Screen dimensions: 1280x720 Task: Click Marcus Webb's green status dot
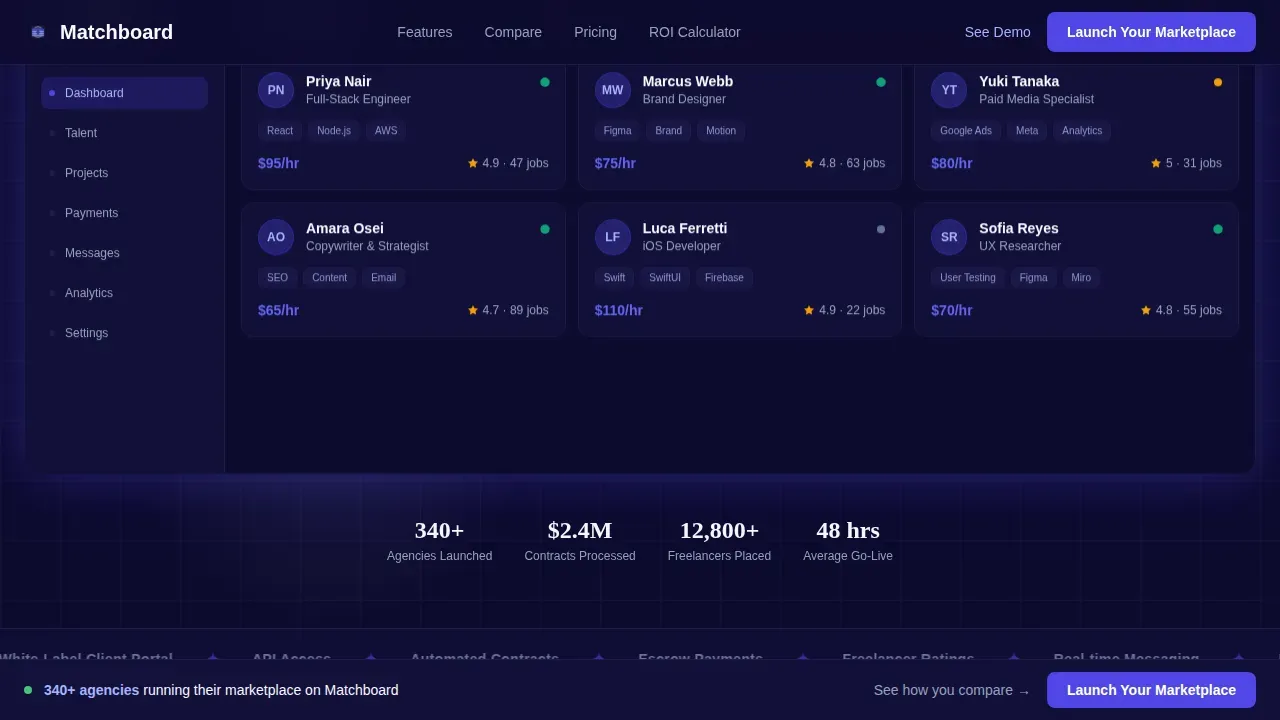(881, 82)
